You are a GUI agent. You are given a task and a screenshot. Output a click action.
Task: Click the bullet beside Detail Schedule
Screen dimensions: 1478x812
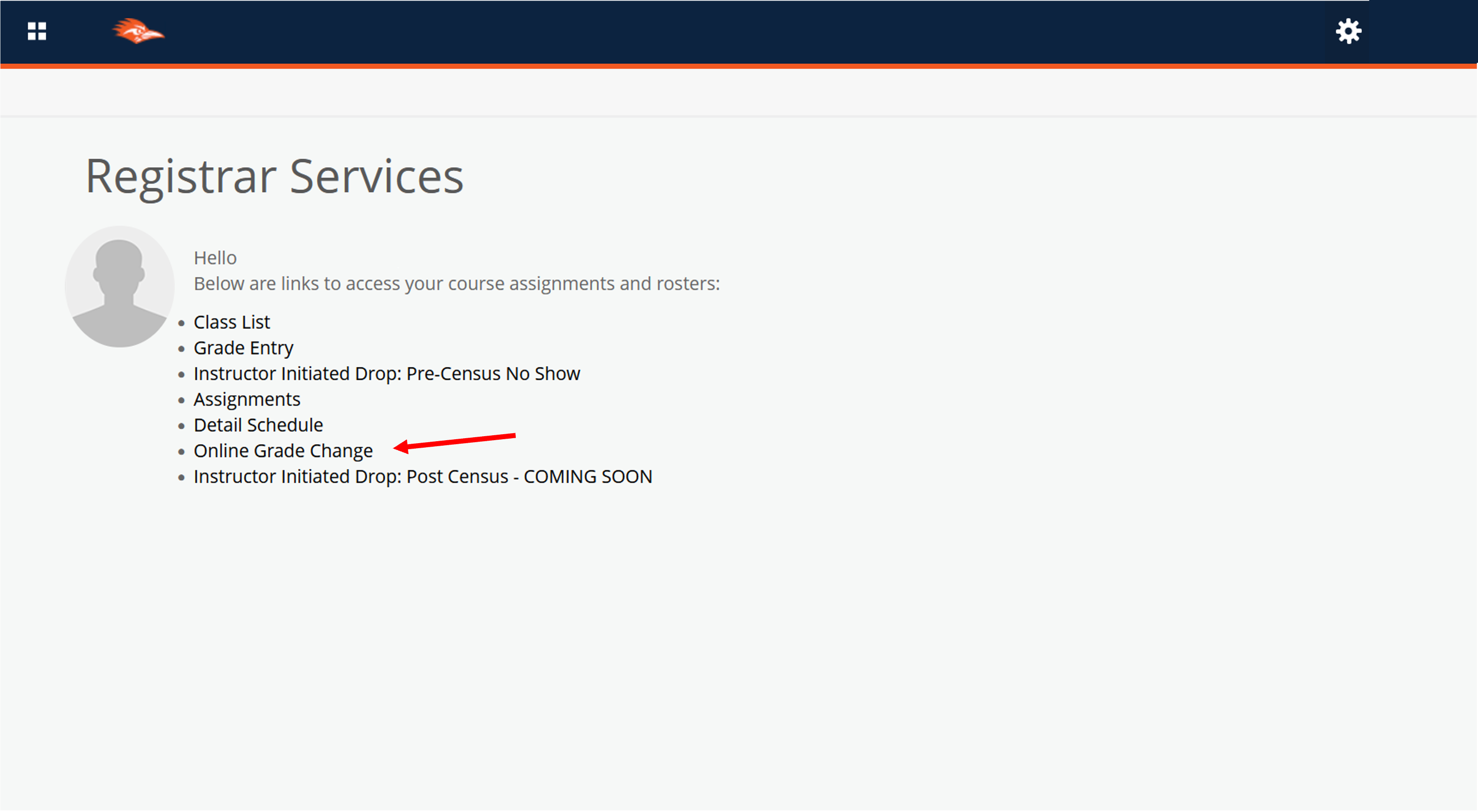(181, 426)
